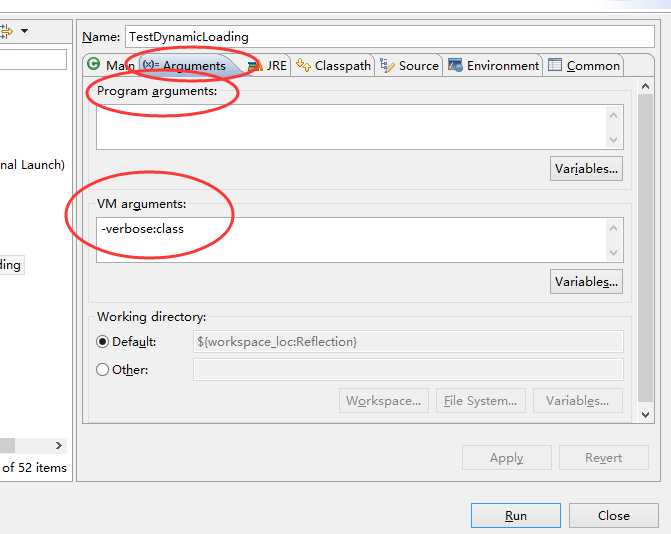Open the Common tab
The height and width of the screenshot is (534, 671).
[x=583, y=65]
